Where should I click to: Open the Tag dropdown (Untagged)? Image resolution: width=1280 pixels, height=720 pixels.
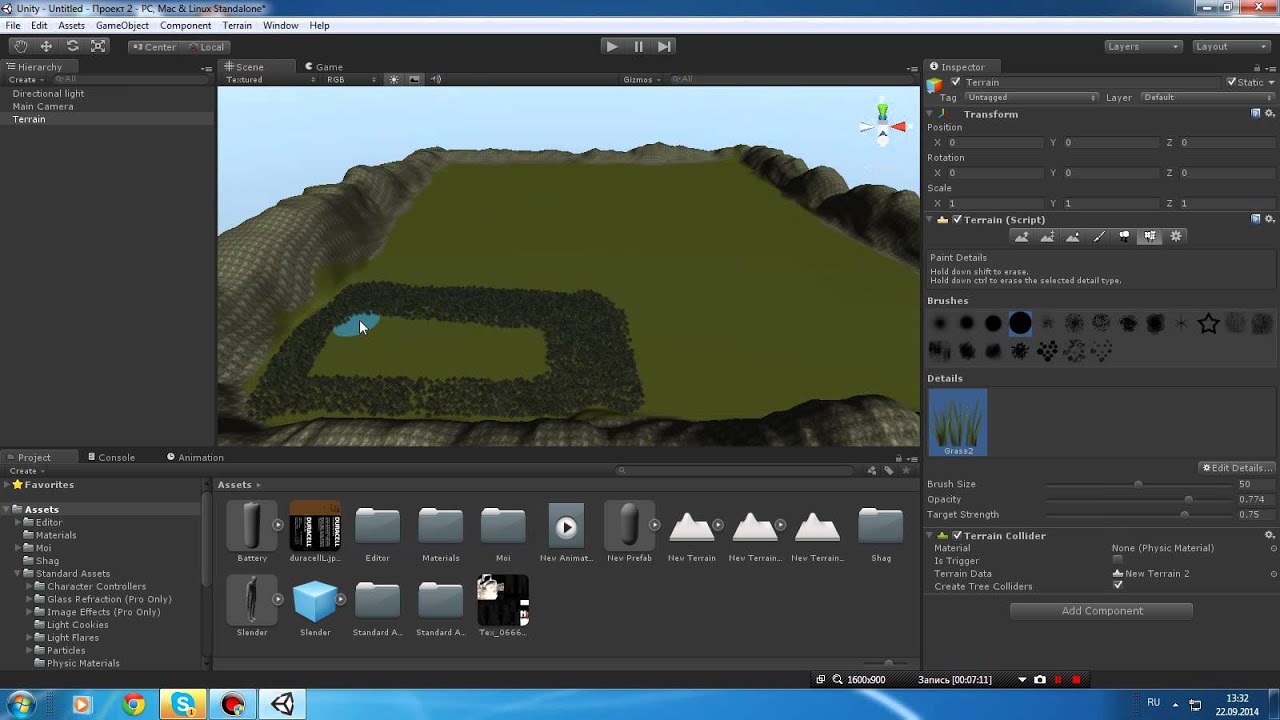(x=1031, y=97)
